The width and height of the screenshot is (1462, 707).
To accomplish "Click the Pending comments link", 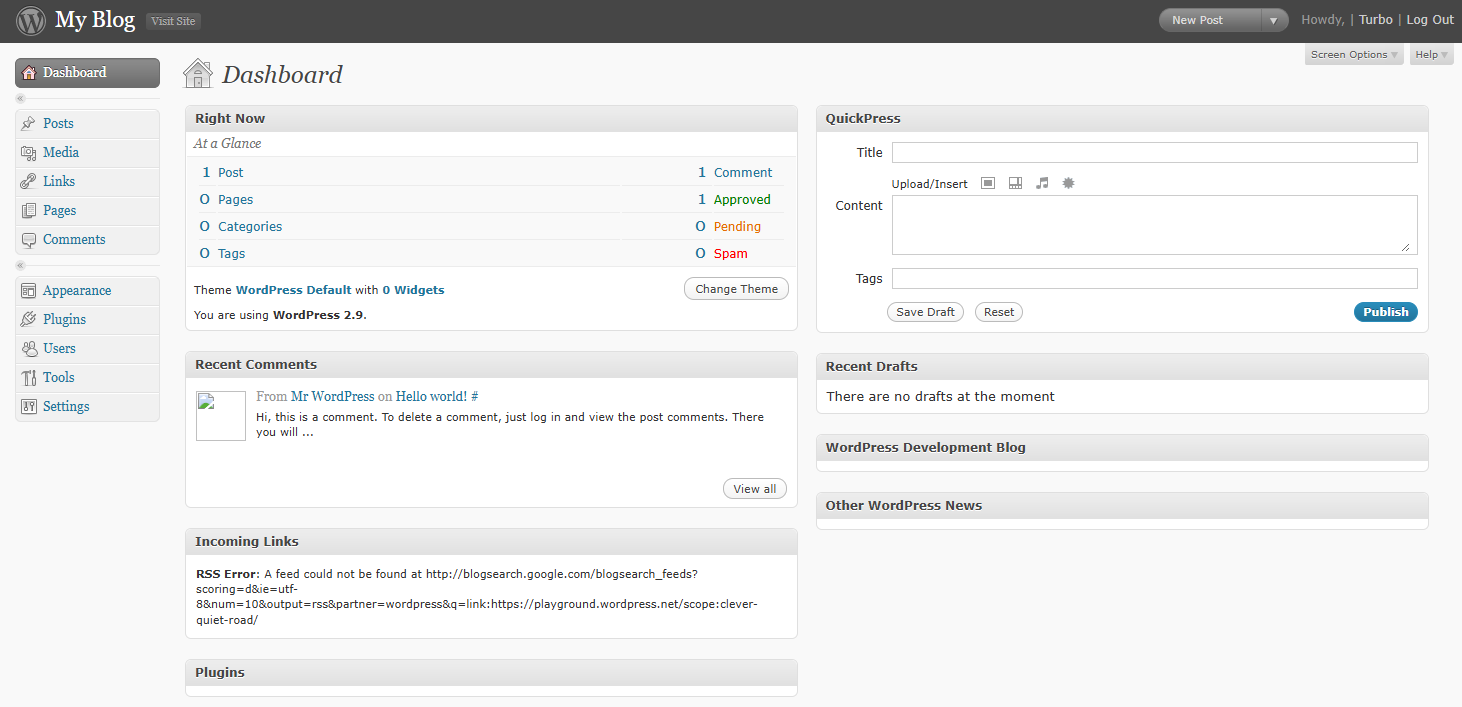I will (x=737, y=227).
